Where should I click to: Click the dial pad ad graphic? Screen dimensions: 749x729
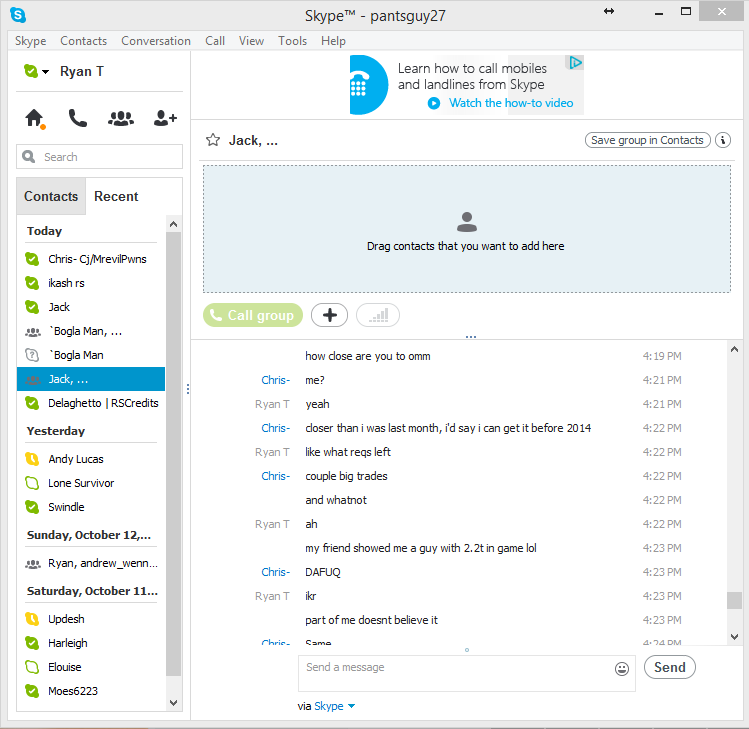368,85
